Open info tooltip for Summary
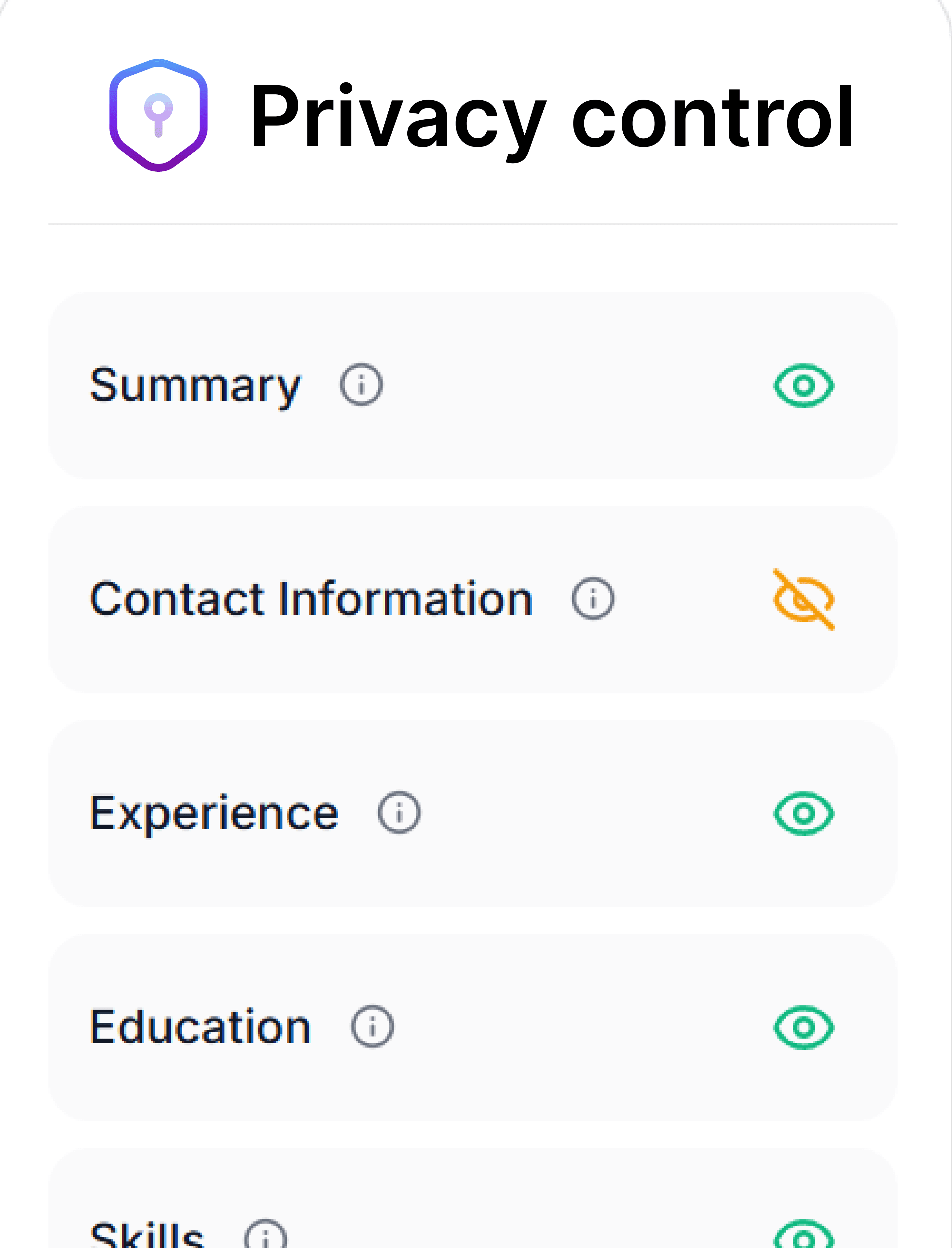Screen dimensions: 952x1248 (x=361, y=385)
